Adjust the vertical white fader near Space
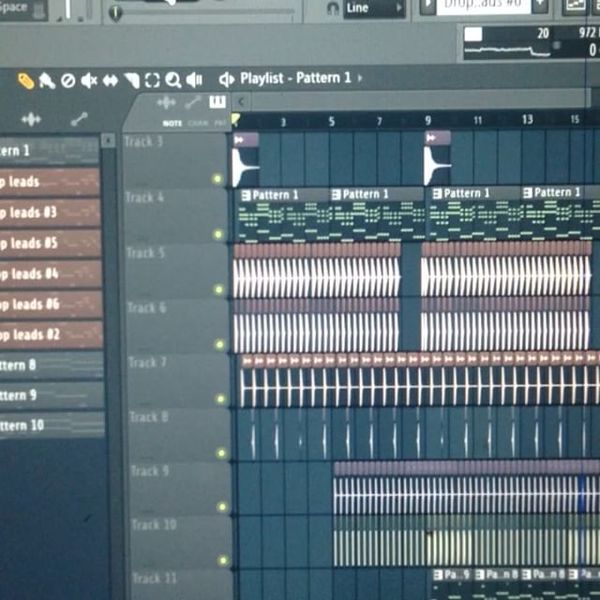 [x=68, y=8]
